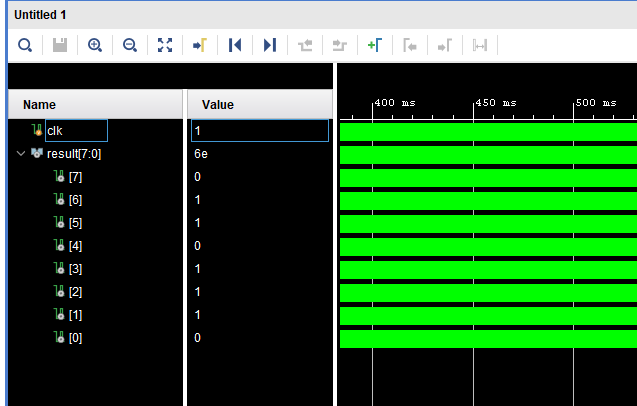The image size is (637, 406).
Task: Zoom in on the waveform
Action: click(x=95, y=45)
